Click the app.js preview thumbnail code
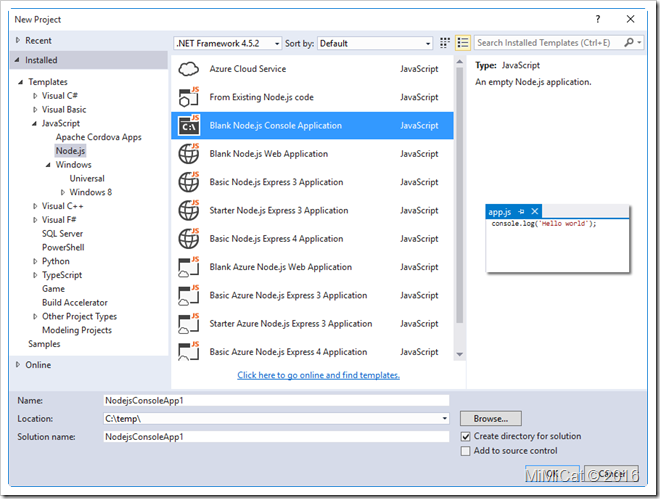This screenshot has width=660, height=499. click(544, 223)
